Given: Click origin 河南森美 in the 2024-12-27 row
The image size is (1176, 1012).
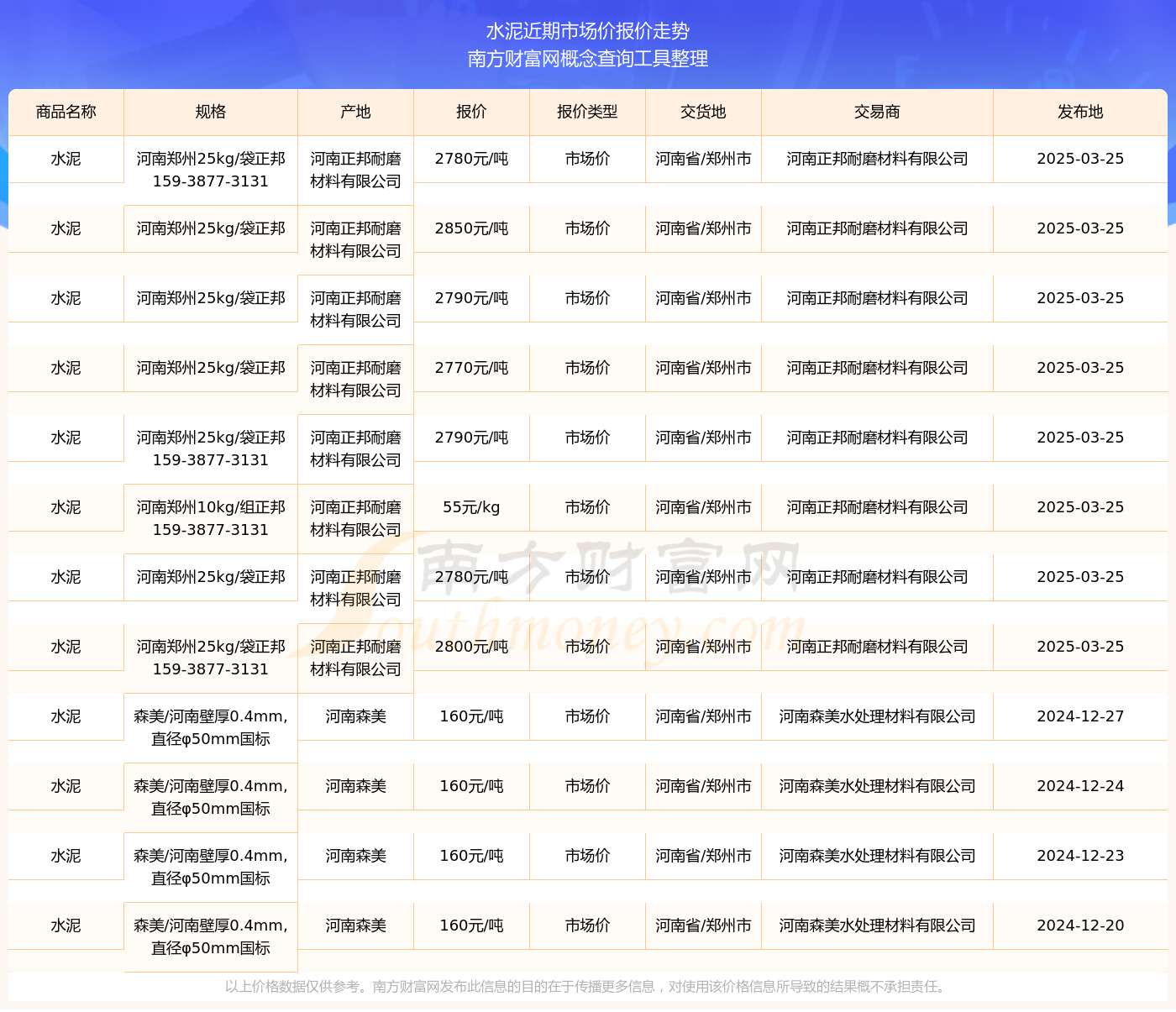Looking at the screenshot, I should click(x=356, y=716).
